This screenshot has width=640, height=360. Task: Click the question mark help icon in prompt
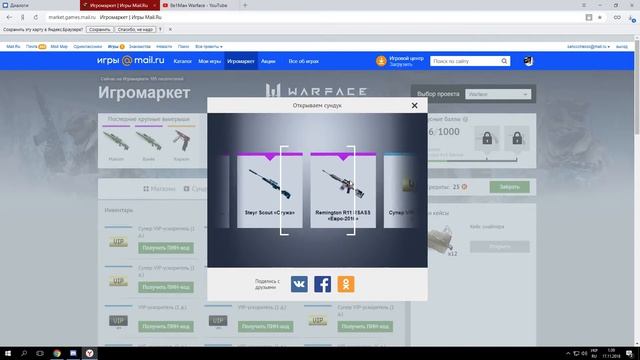pos(160,29)
